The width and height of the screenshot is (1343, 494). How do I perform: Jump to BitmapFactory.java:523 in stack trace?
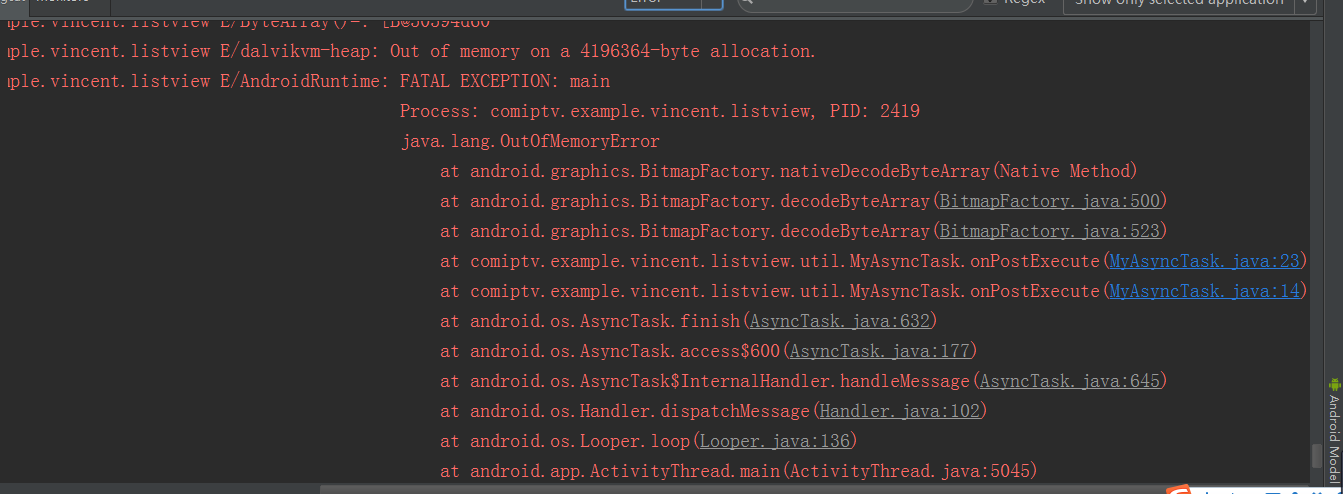coord(1049,231)
